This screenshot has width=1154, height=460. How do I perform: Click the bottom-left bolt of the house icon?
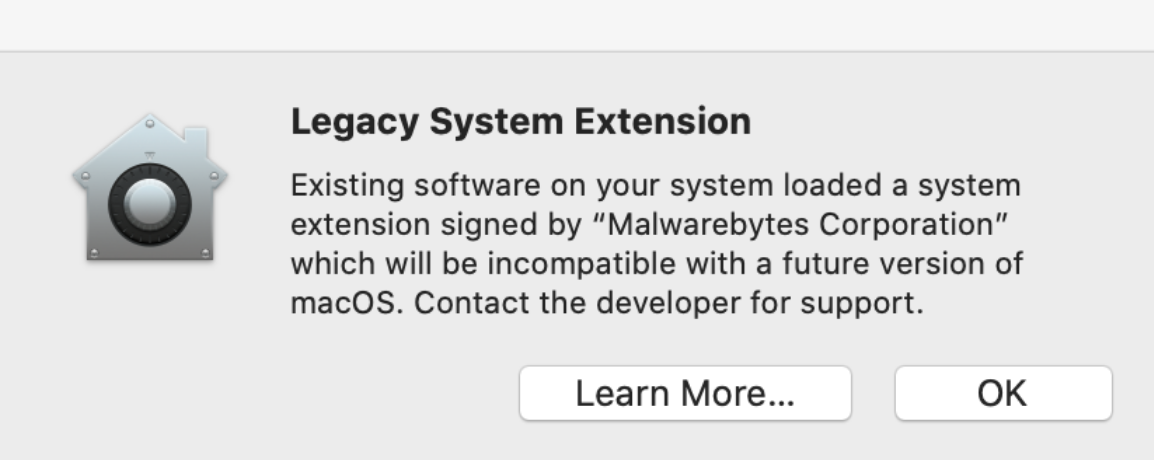coord(93,253)
